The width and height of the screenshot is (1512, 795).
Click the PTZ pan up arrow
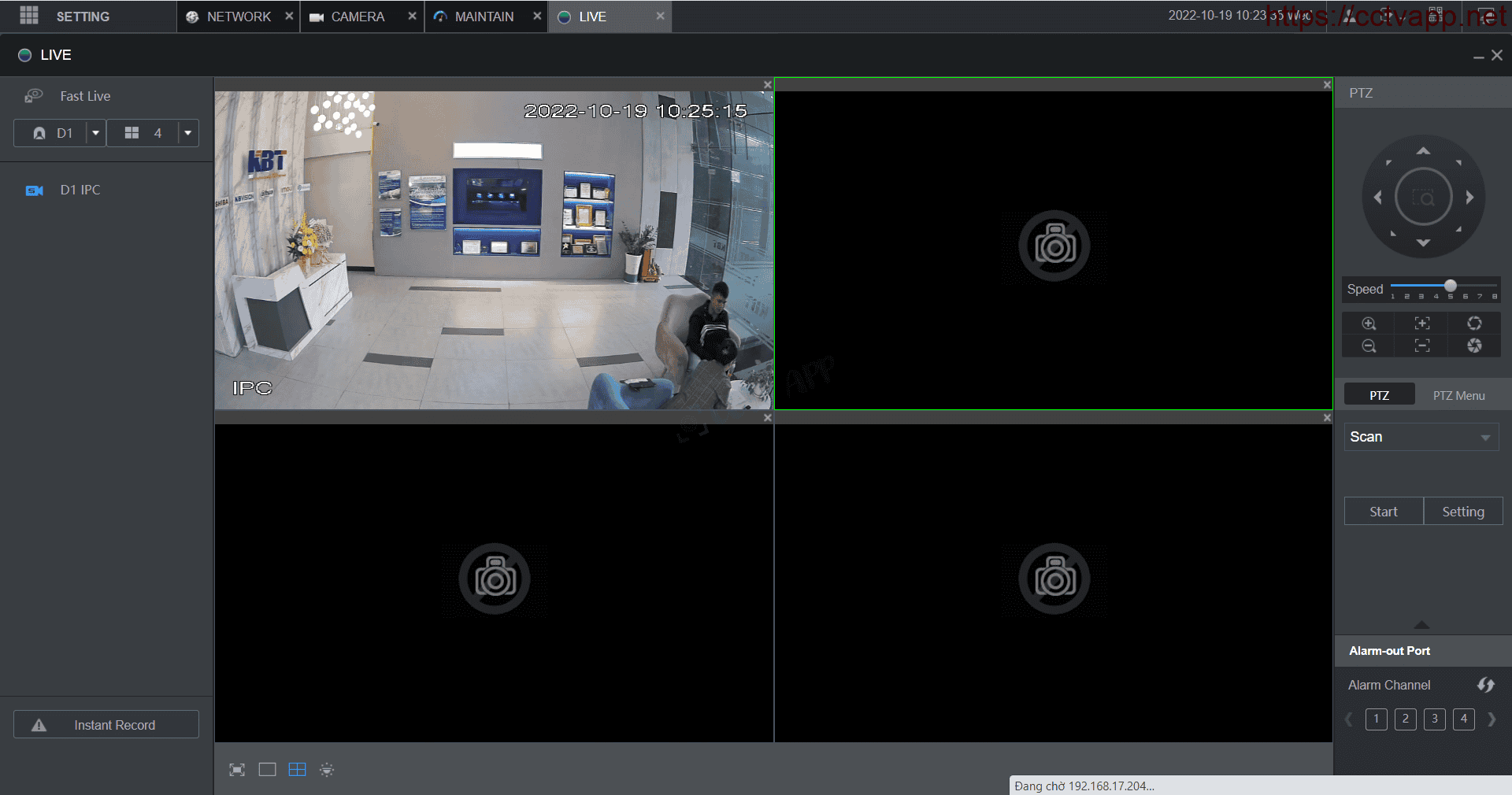click(1423, 151)
